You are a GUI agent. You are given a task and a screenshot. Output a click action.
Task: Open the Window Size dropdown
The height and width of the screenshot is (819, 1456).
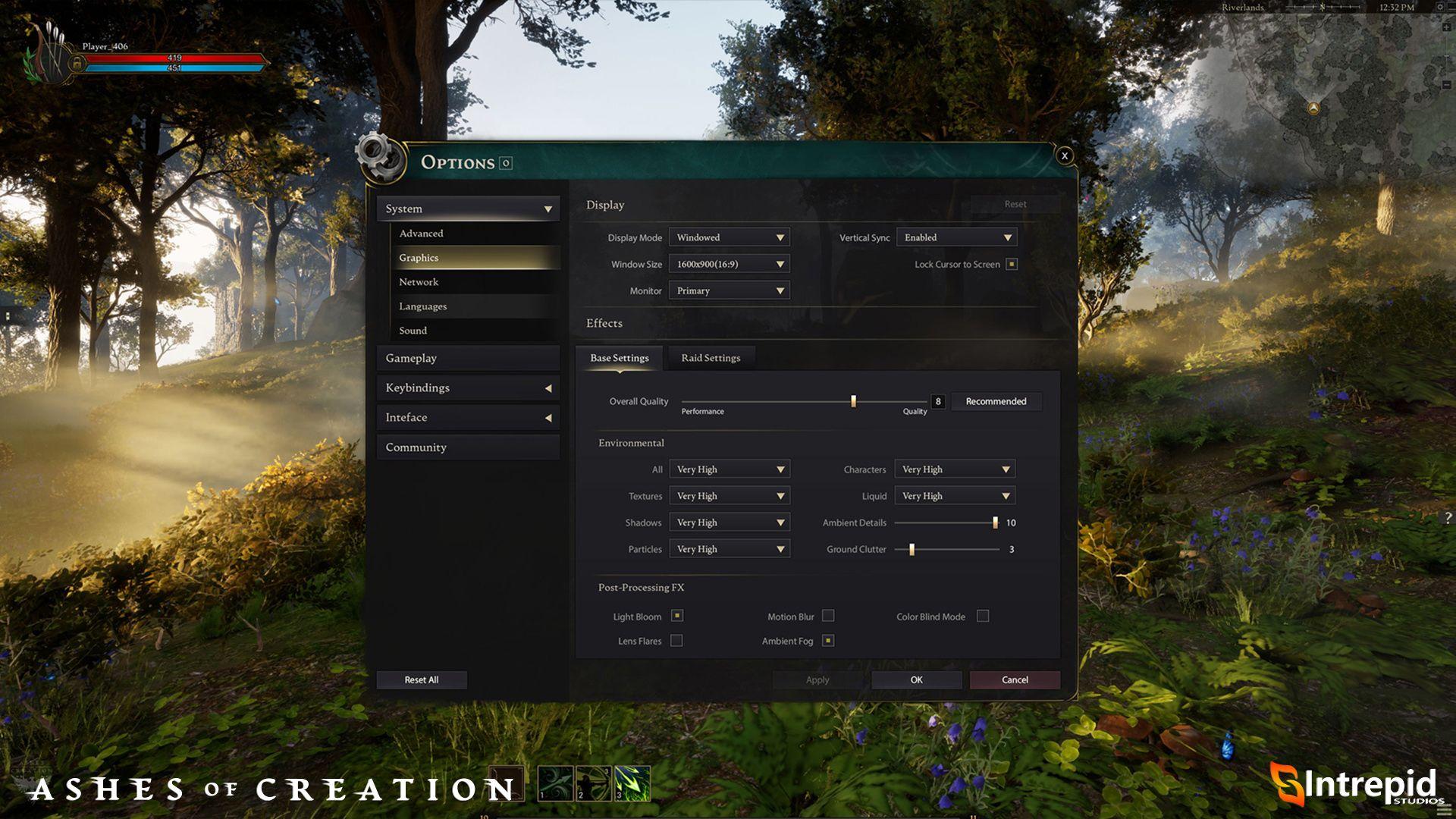pyautogui.click(x=730, y=264)
